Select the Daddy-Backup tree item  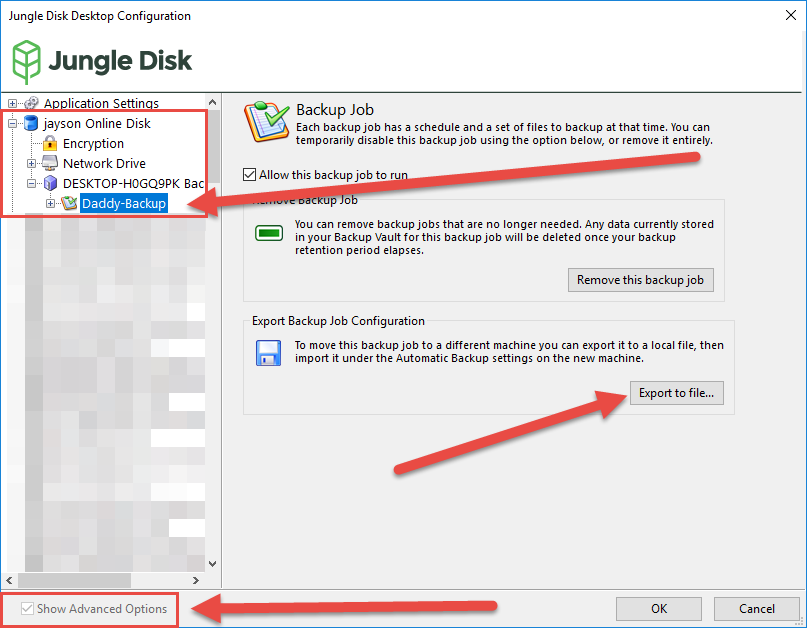click(x=124, y=203)
